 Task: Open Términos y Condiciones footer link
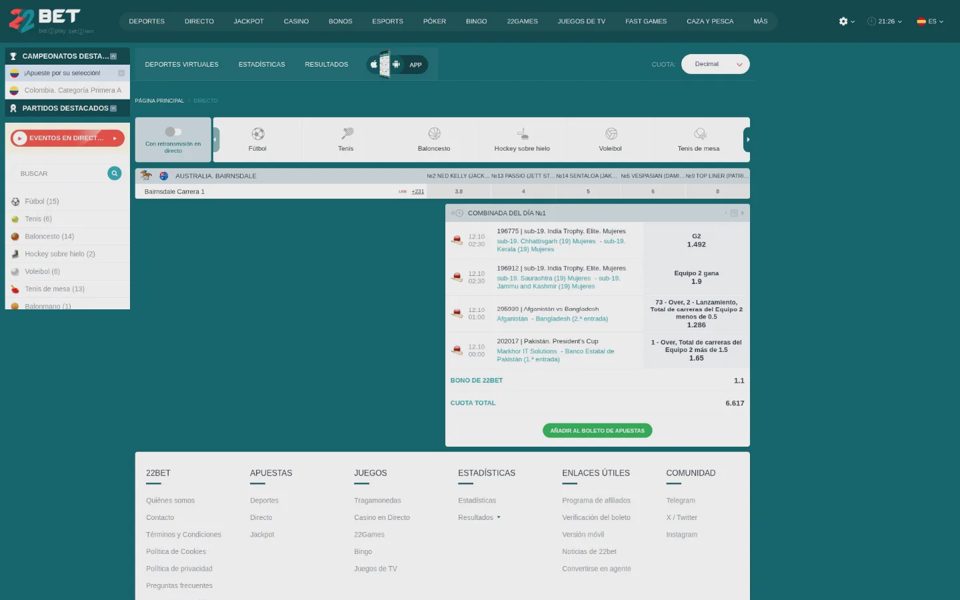183,534
